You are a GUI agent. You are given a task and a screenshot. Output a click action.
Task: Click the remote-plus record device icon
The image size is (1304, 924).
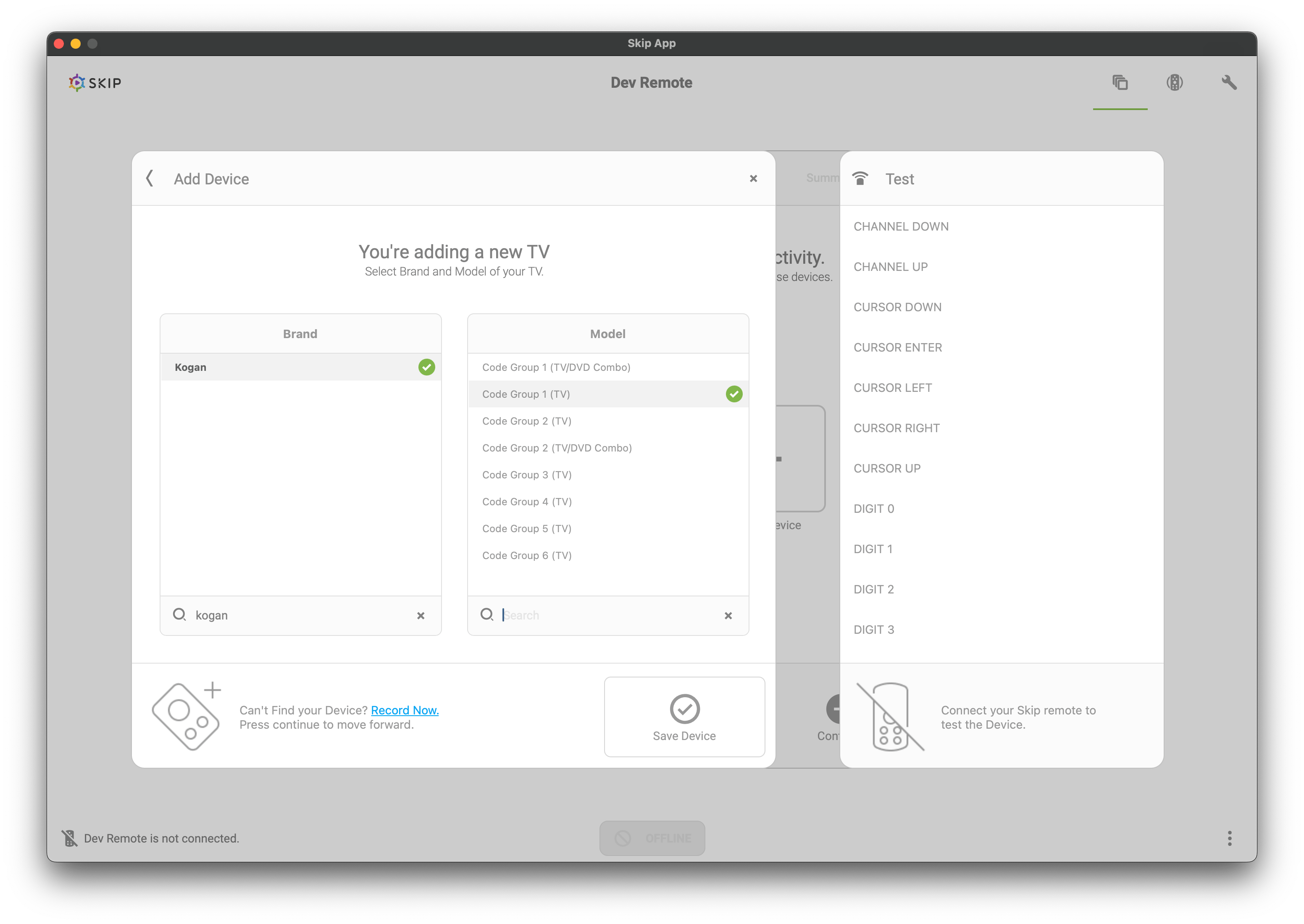click(x=186, y=717)
